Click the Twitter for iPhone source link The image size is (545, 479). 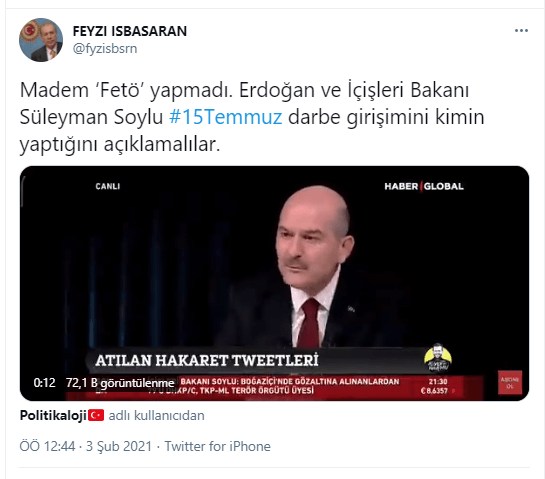[x=218, y=446]
